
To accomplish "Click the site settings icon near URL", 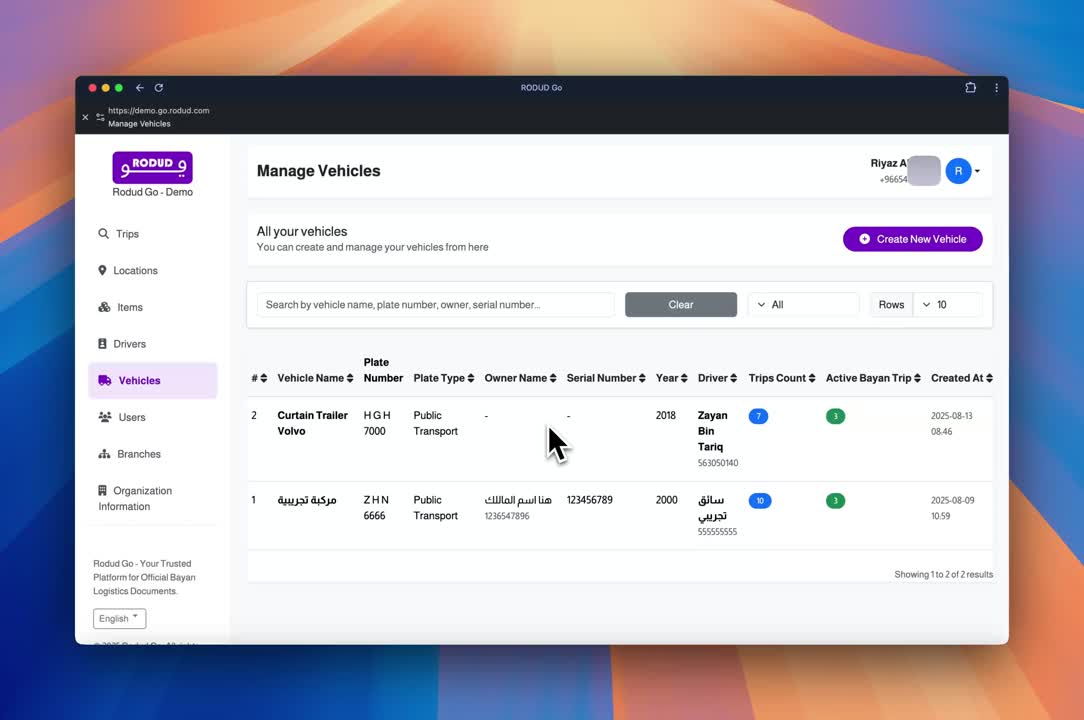I will pyautogui.click(x=100, y=117).
